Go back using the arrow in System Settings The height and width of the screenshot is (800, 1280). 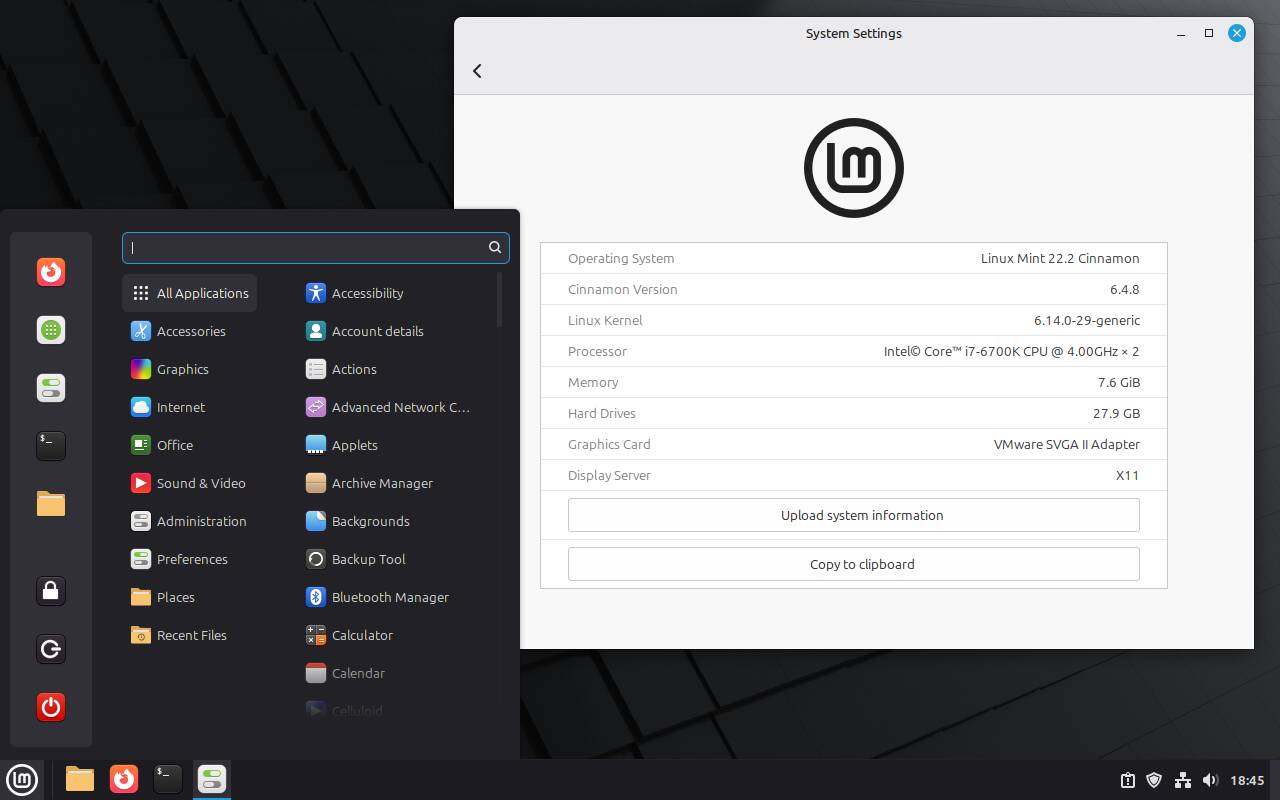tap(477, 71)
